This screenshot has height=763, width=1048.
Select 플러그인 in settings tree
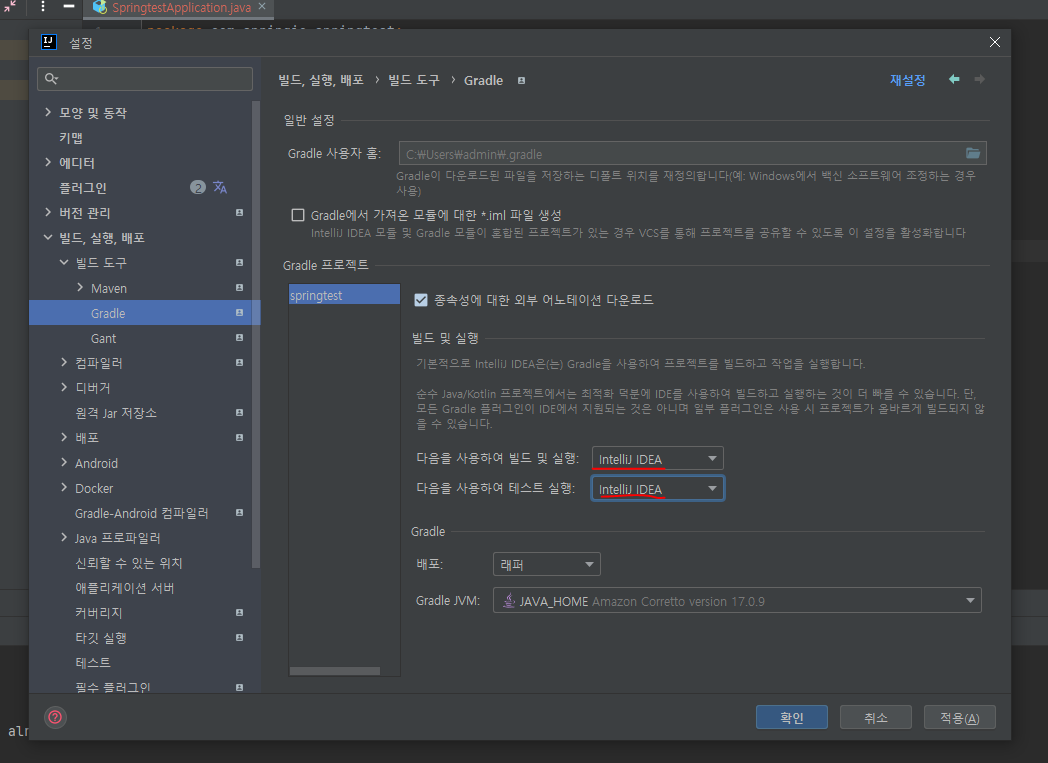pyautogui.click(x=83, y=188)
